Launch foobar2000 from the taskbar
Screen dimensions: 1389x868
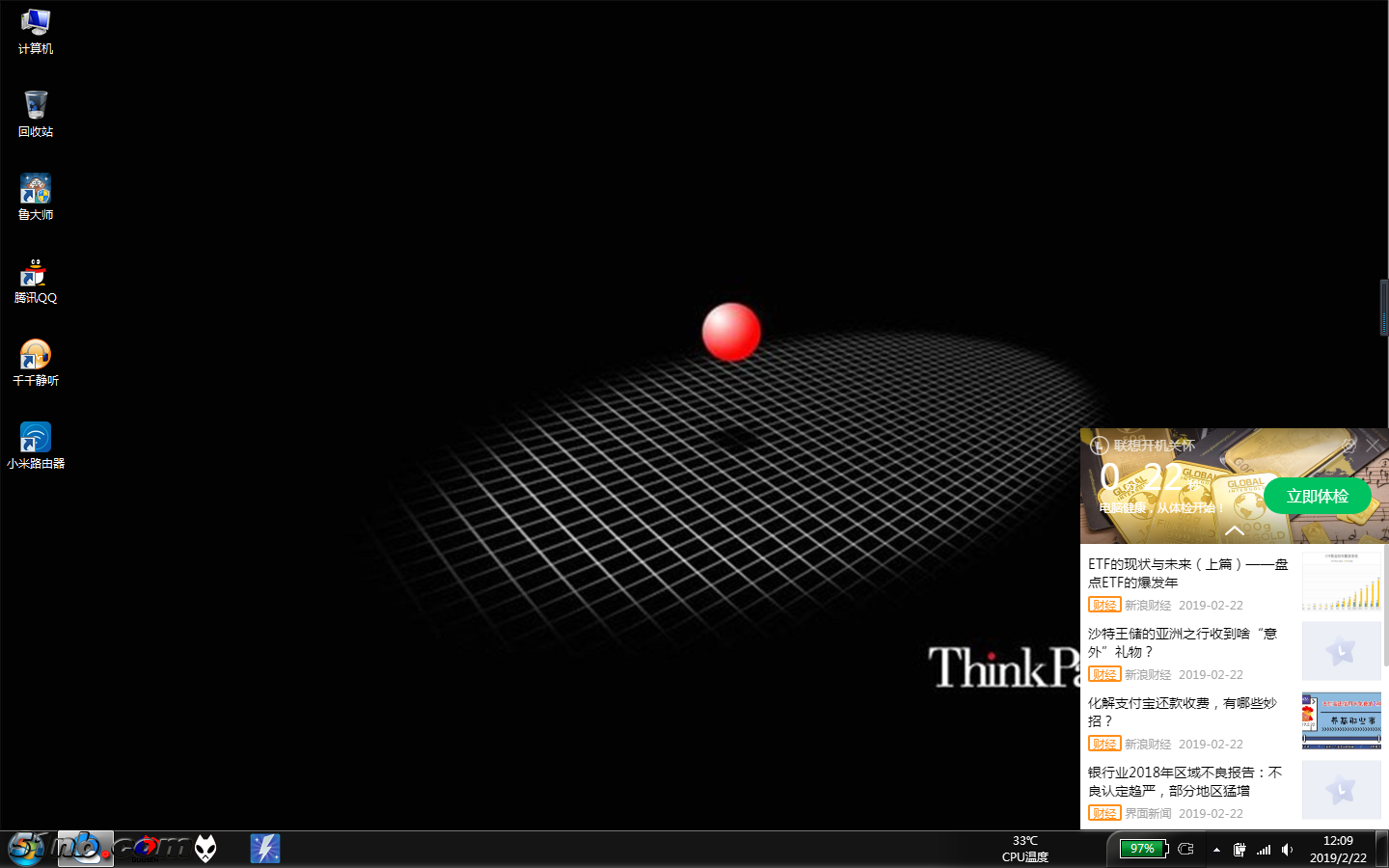(205, 849)
